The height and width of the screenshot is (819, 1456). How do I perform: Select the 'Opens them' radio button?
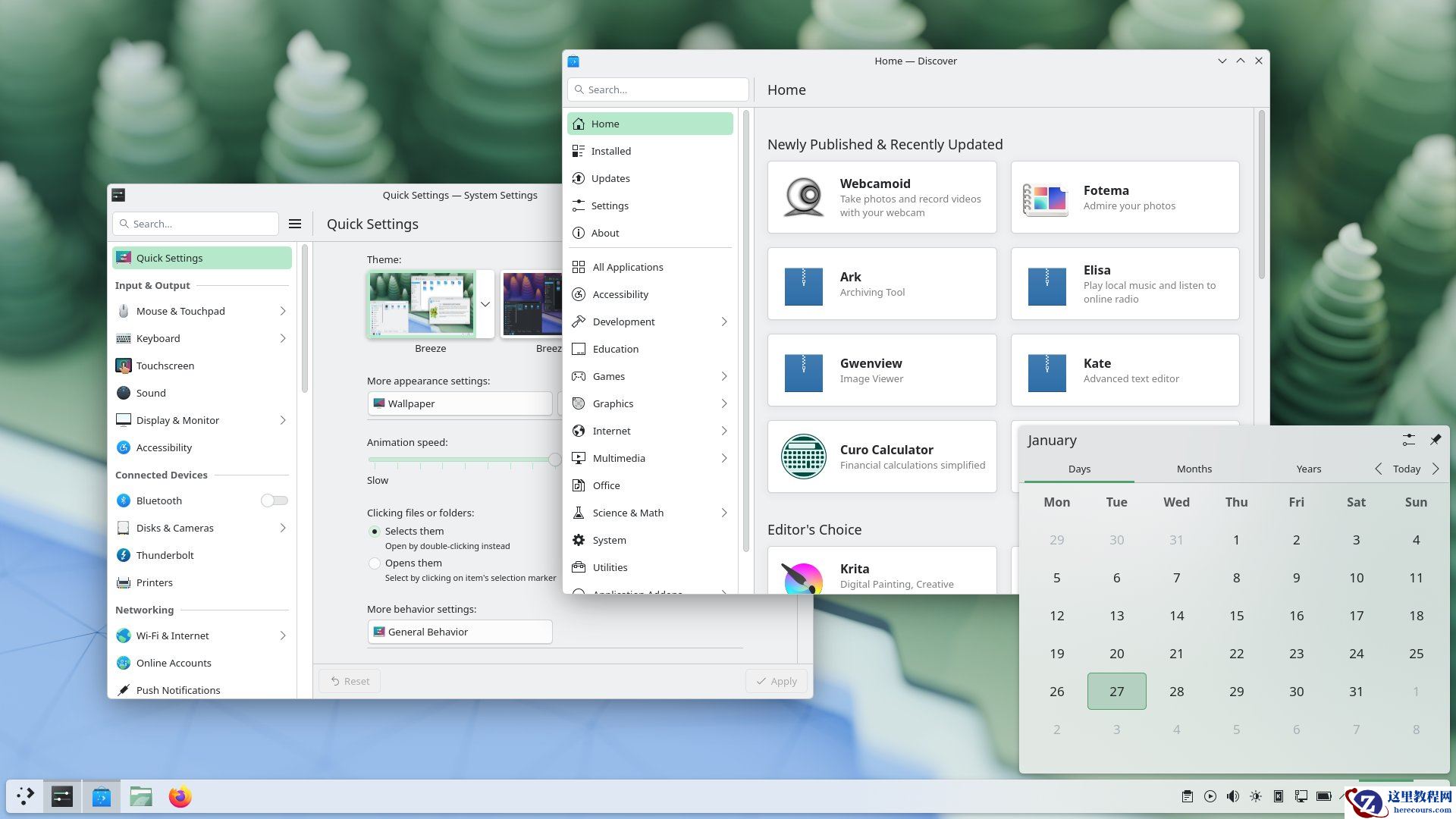(x=375, y=563)
